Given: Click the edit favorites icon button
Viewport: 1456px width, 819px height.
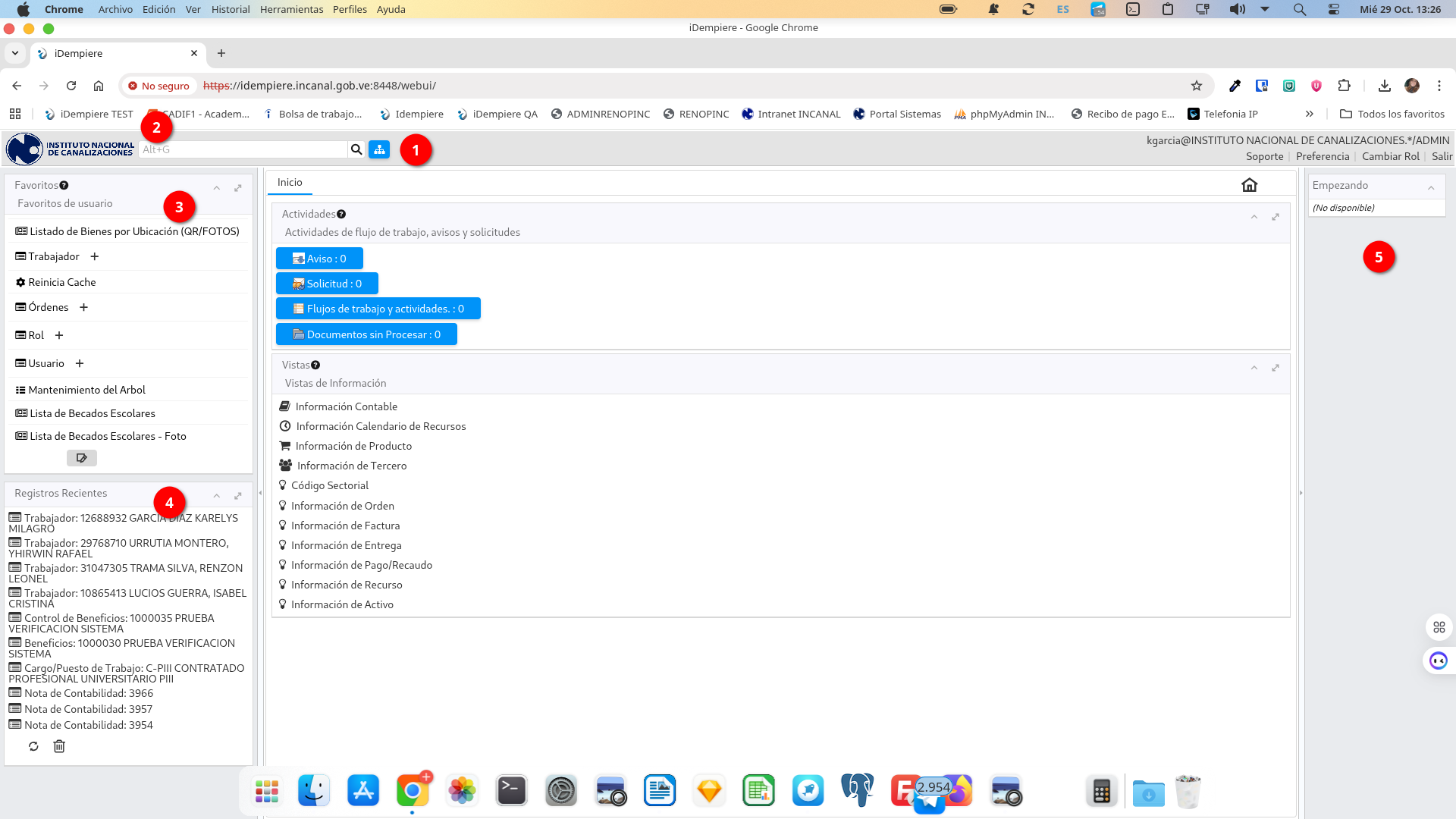Looking at the screenshot, I should [81, 458].
